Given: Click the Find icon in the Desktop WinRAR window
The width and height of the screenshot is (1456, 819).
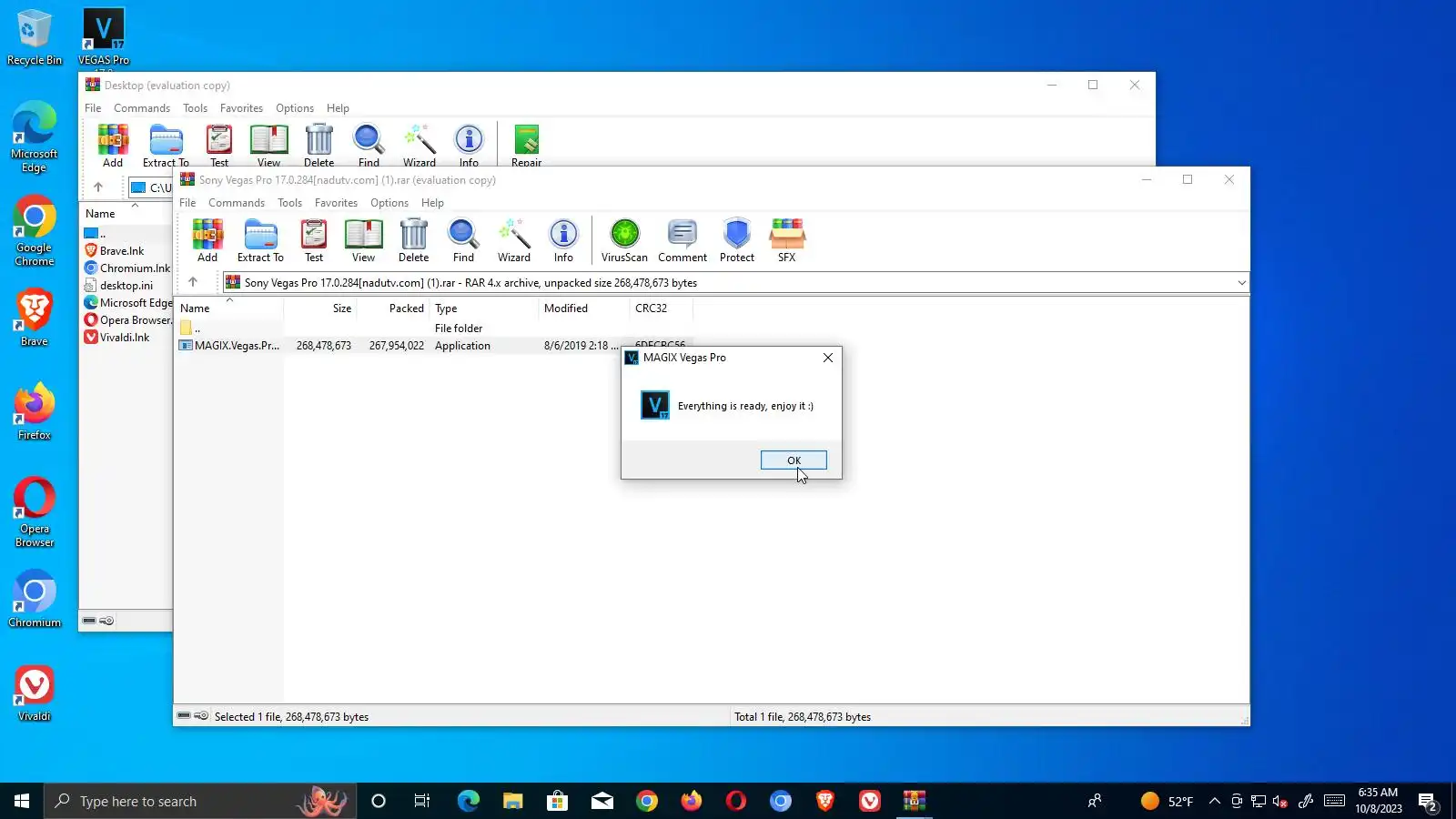Looking at the screenshot, I should [x=369, y=146].
